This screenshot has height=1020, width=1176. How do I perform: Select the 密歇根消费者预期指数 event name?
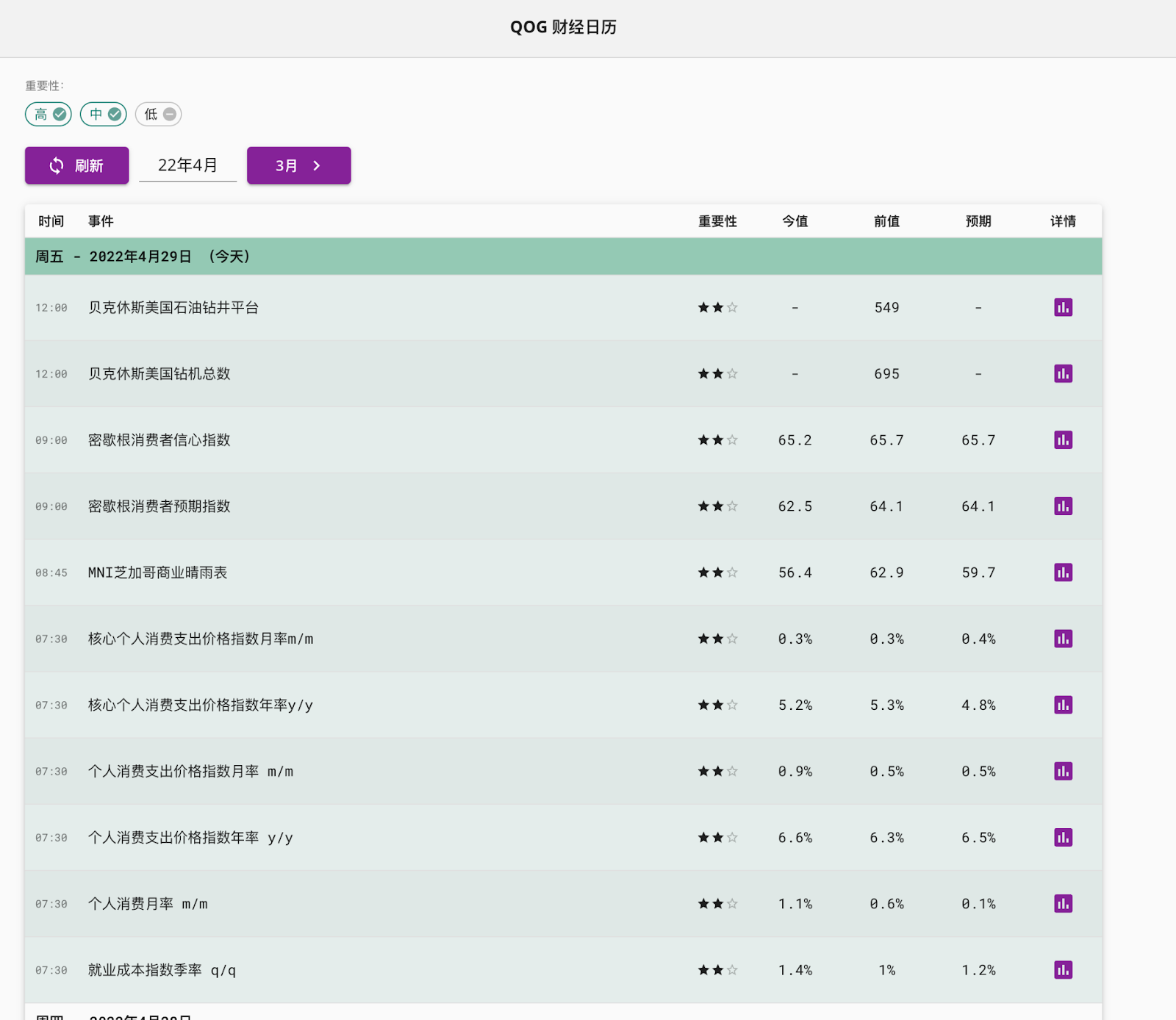pyautogui.click(x=159, y=506)
